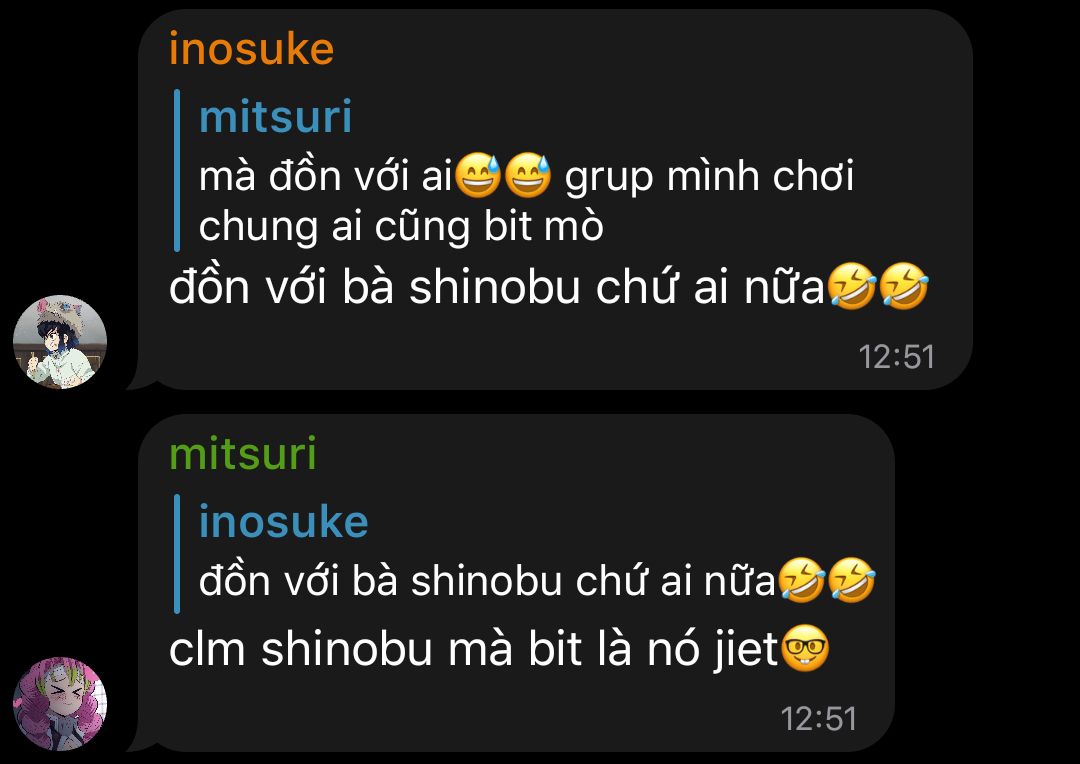
Task: Tap second sweat-smile emoji in quote
Action: (528, 176)
